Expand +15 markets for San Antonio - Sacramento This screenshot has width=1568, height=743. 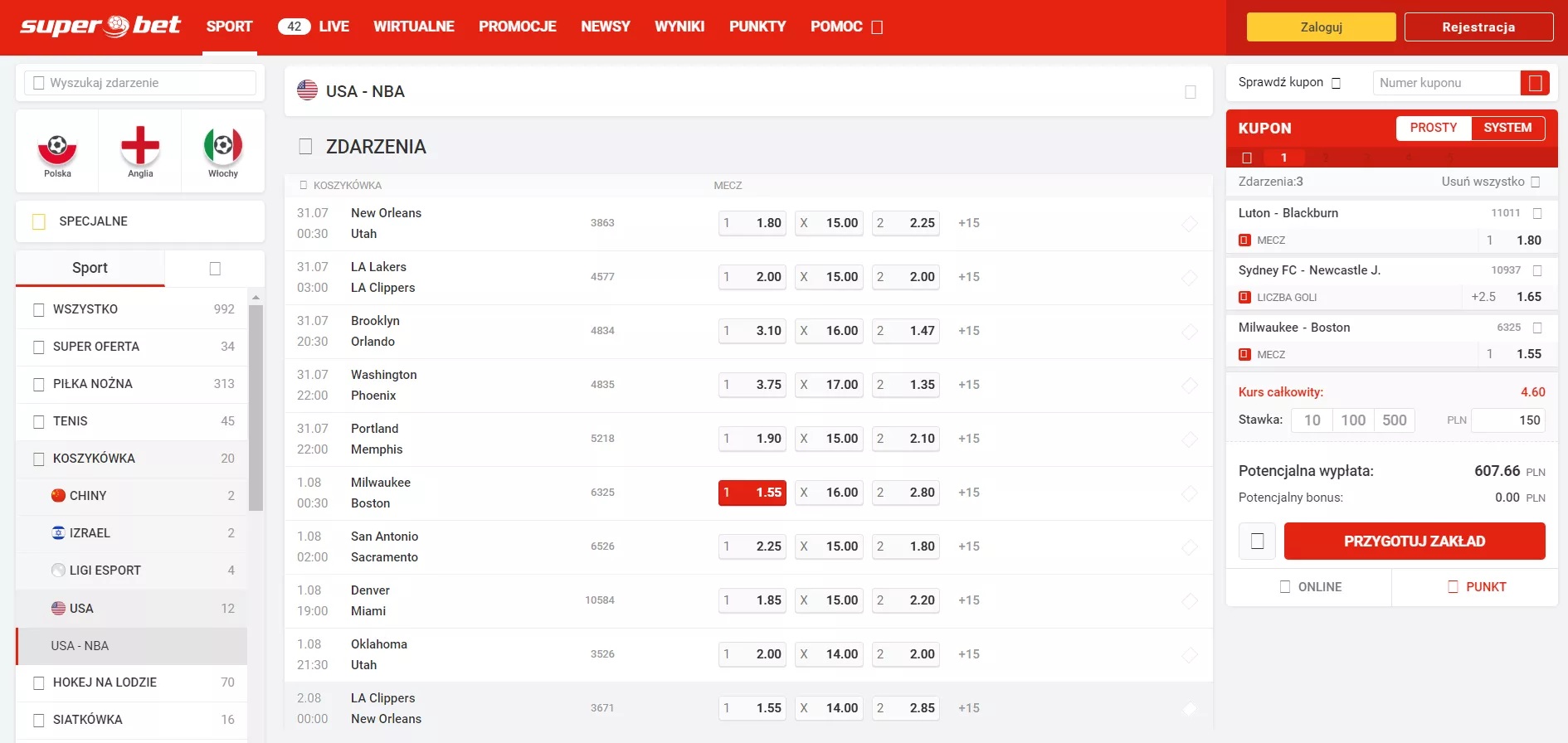[969, 546]
